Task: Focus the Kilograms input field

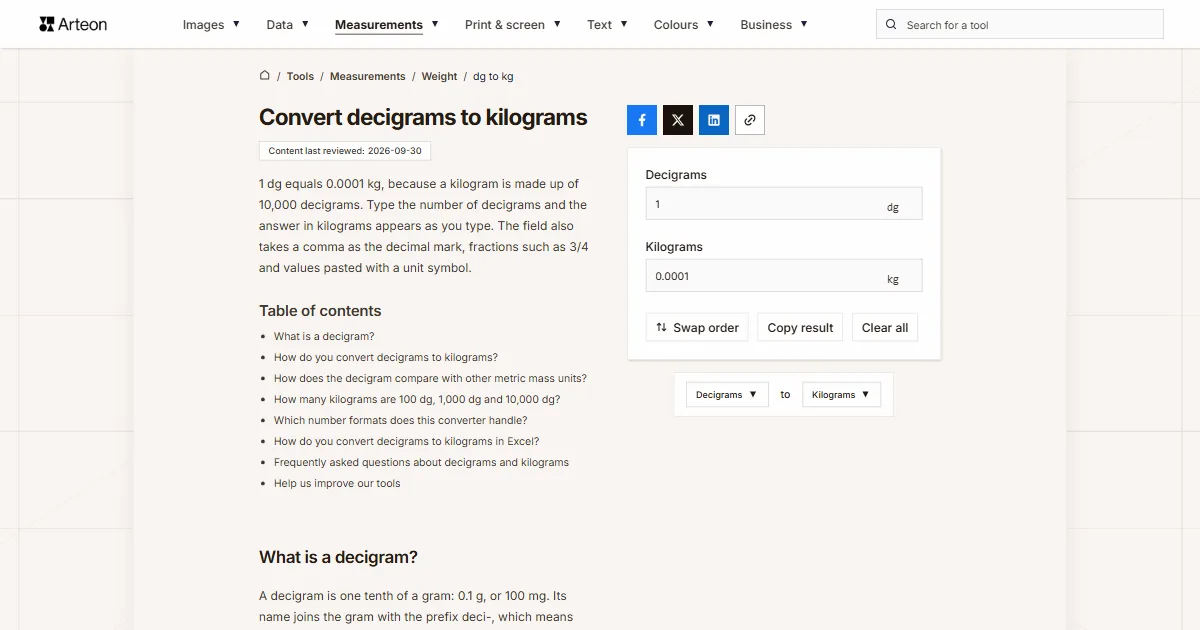Action: pyautogui.click(x=784, y=276)
